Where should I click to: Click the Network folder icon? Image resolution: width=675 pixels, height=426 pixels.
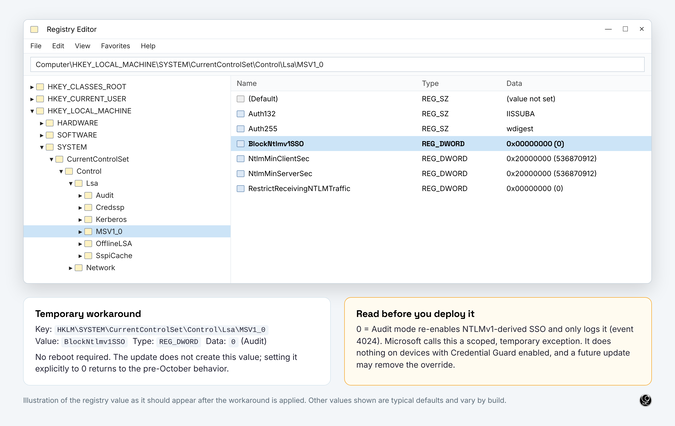tap(79, 267)
